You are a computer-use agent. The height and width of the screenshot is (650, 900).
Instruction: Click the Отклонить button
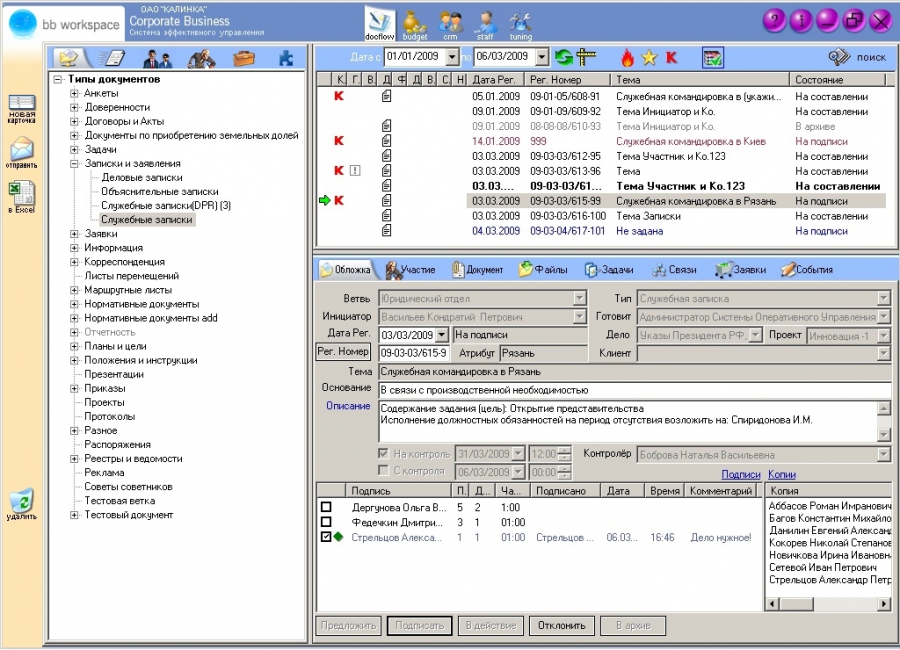[x=561, y=625]
